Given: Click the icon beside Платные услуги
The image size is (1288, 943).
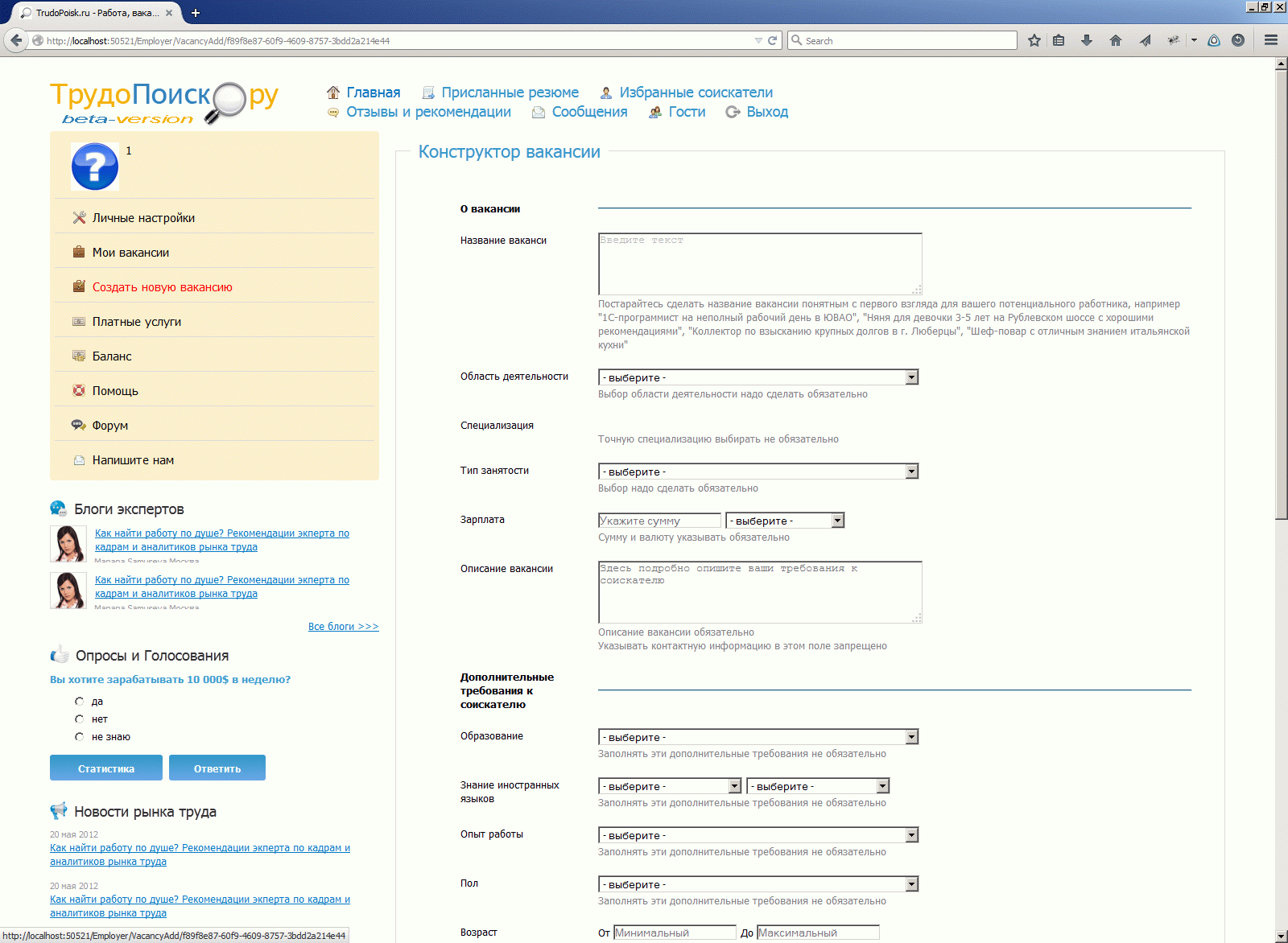Looking at the screenshot, I should pyautogui.click(x=79, y=321).
